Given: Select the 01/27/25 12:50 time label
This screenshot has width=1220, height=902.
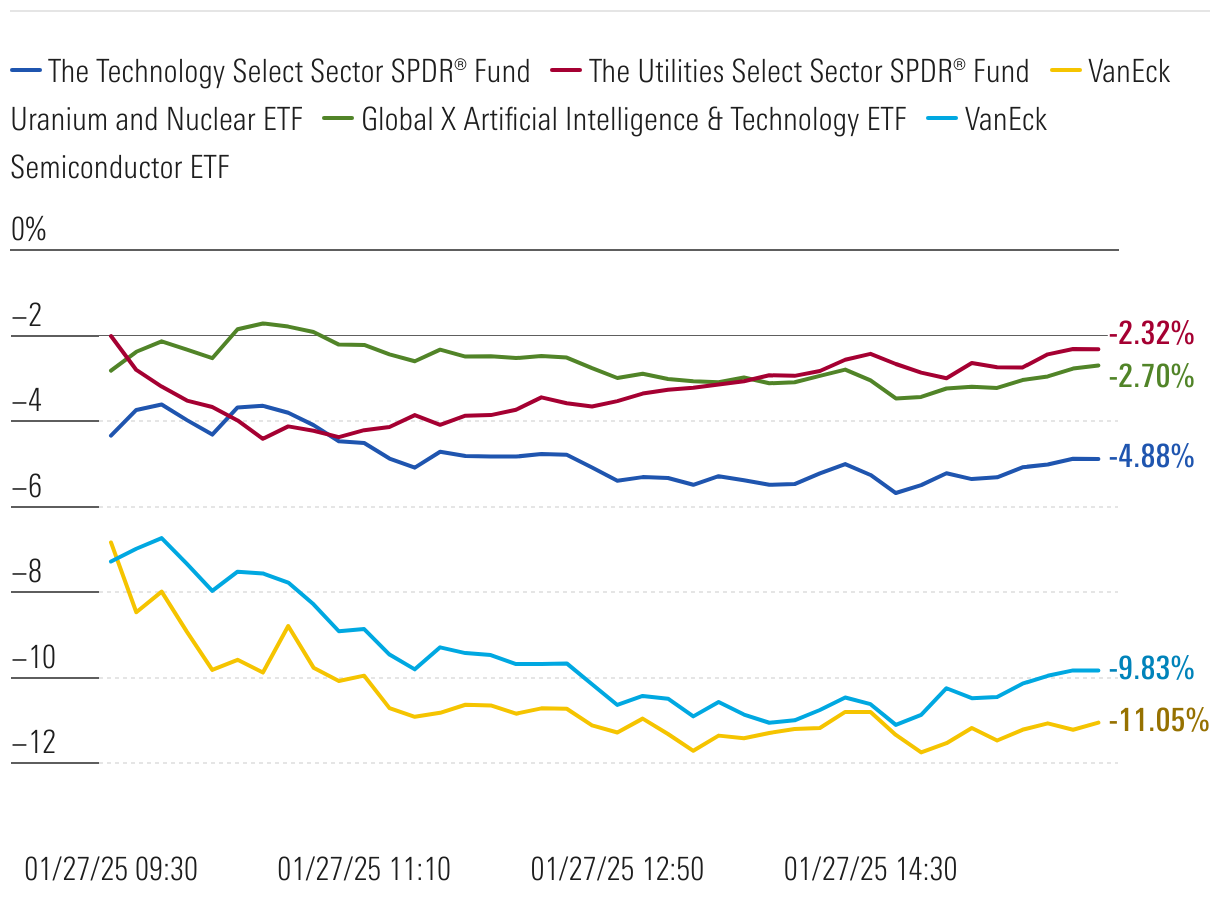Looking at the screenshot, I should tap(617, 869).
